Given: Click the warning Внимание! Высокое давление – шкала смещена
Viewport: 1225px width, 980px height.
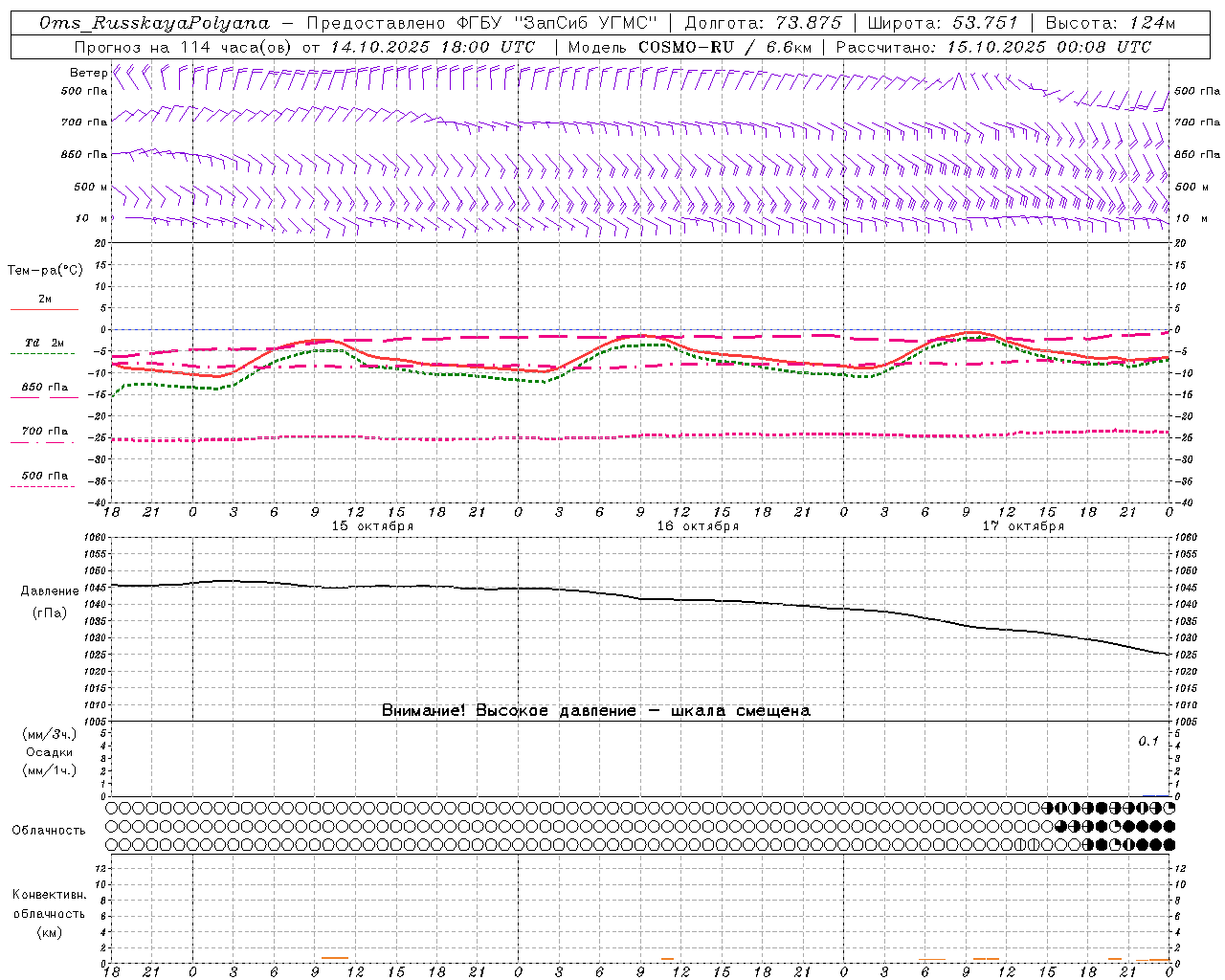Looking at the screenshot, I should [x=595, y=710].
